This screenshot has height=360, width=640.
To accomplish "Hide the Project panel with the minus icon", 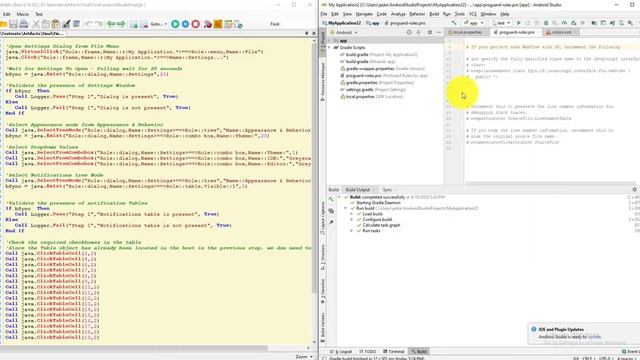I will 439,32.
